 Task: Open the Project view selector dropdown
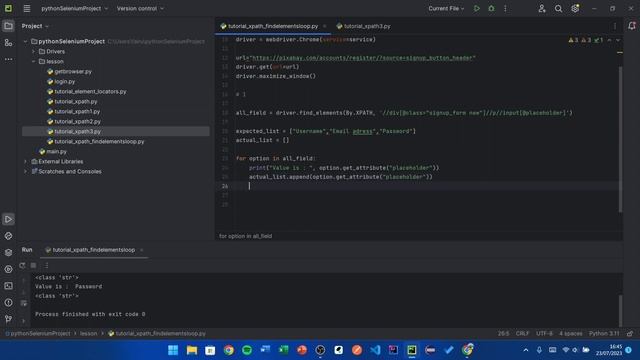coord(35,26)
